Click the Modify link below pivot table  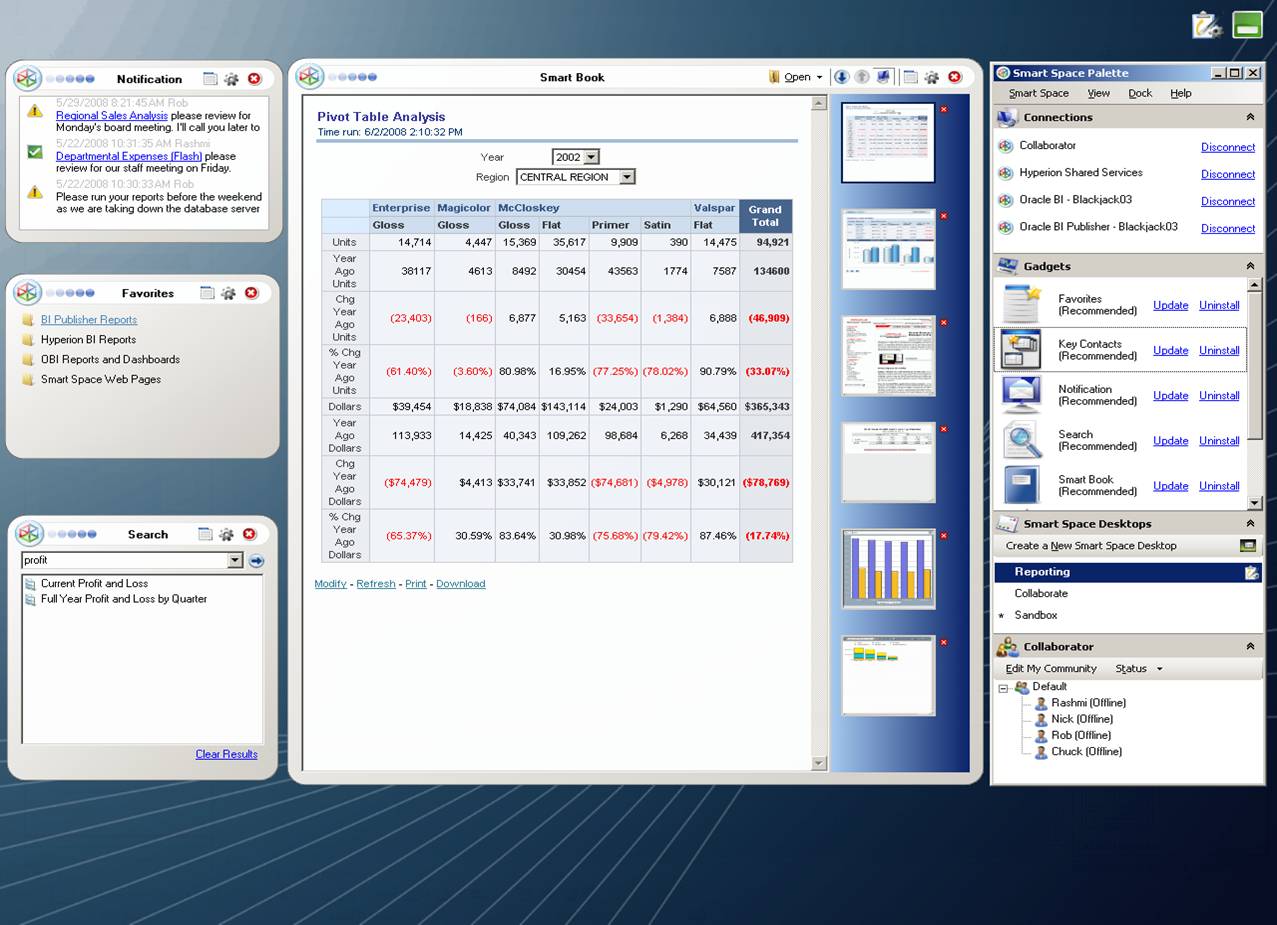point(330,584)
